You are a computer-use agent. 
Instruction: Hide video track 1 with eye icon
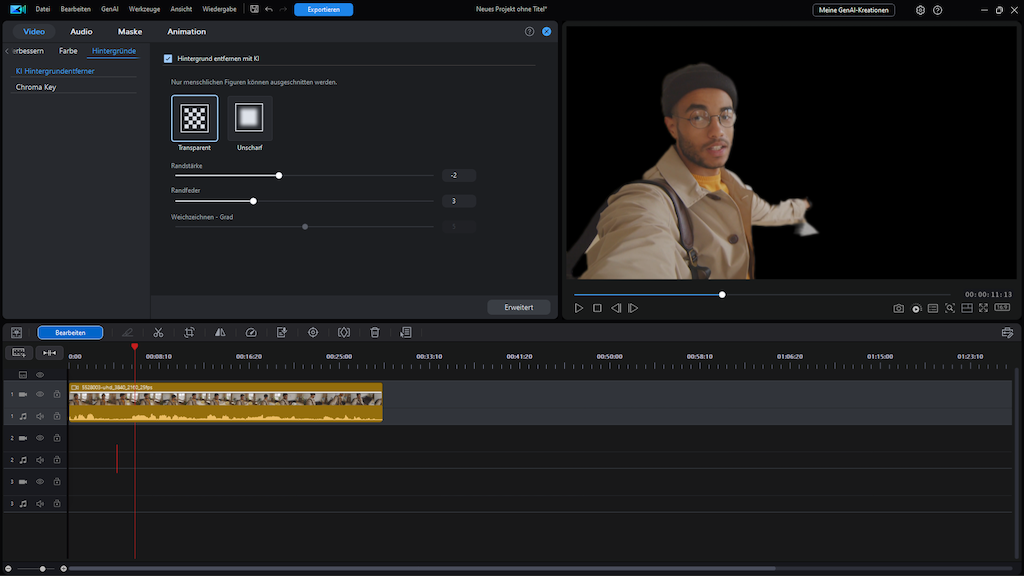click(x=40, y=394)
